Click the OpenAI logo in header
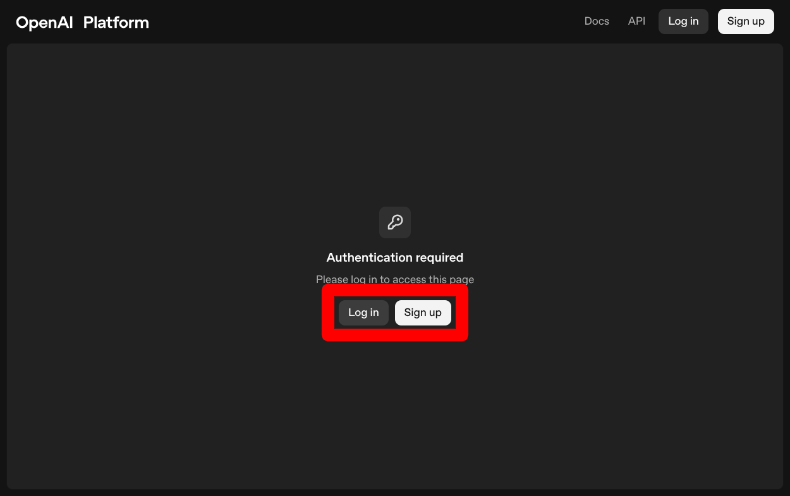 (44, 23)
